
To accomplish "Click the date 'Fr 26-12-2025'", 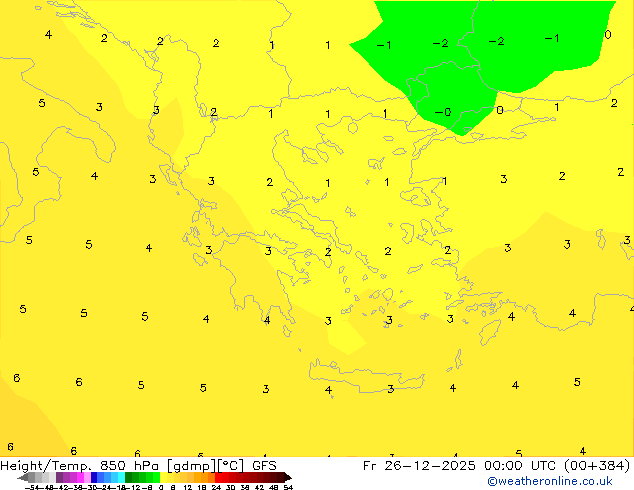I will [419, 466].
